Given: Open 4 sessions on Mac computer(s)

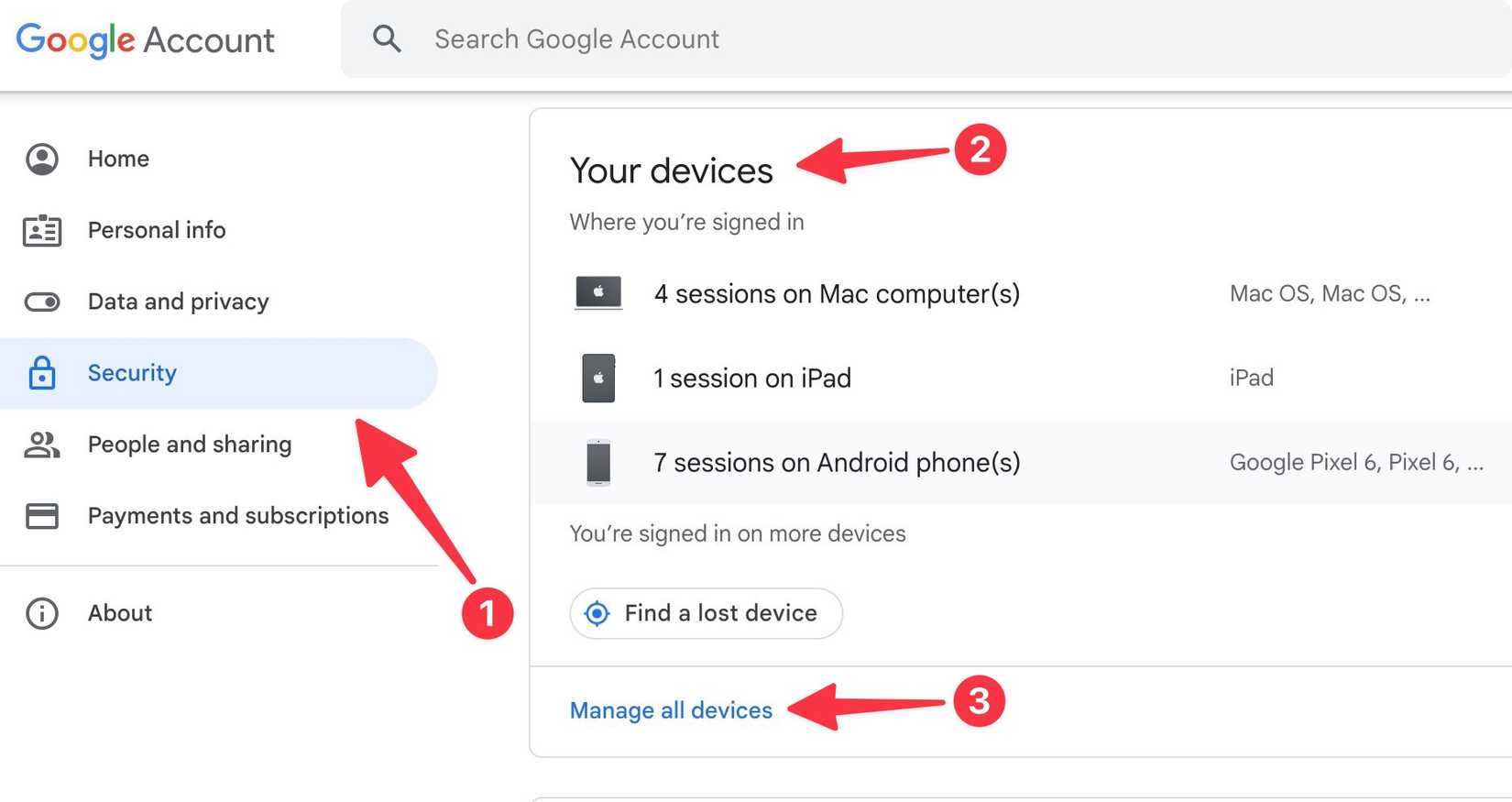Looking at the screenshot, I should (837, 293).
